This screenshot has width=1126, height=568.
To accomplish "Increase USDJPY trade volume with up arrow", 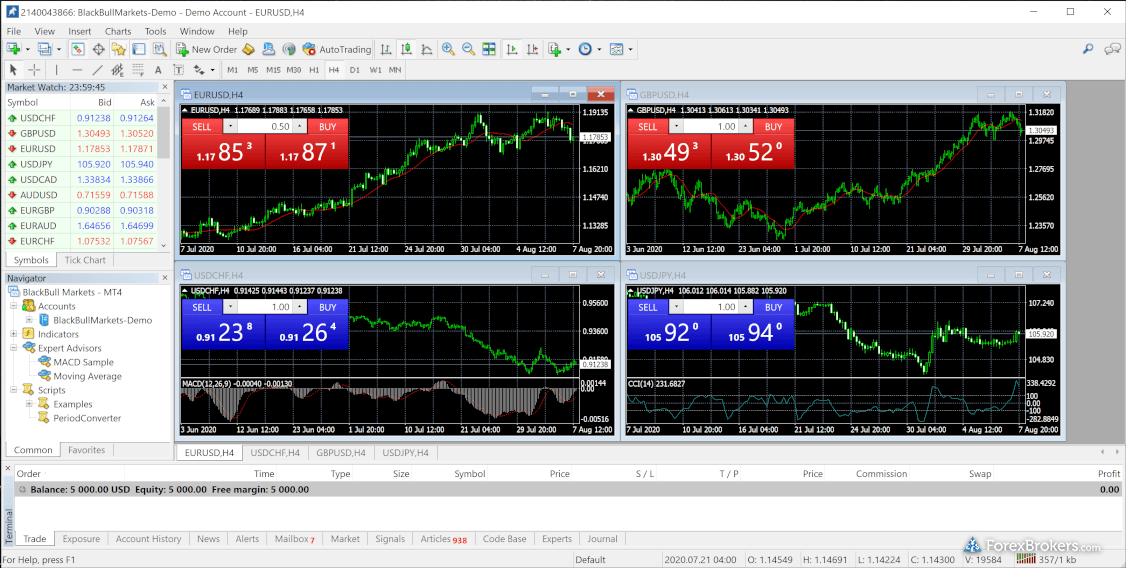I will [x=746, y=307].
